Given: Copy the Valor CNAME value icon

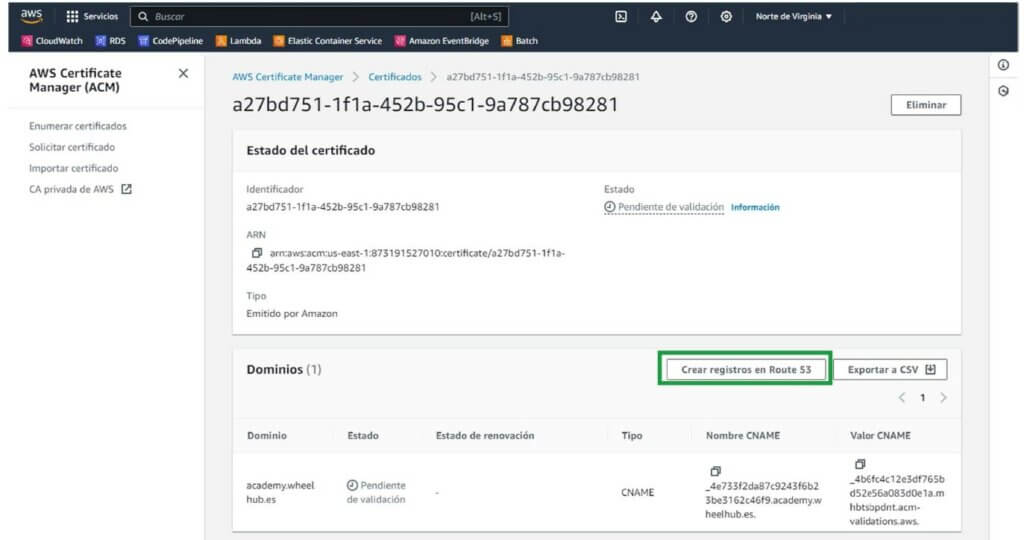Looking at the screenshot, I should [x=860, y=464].
